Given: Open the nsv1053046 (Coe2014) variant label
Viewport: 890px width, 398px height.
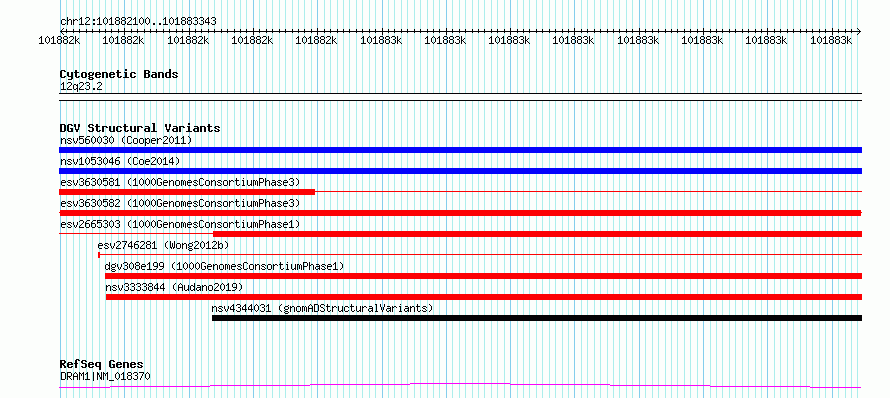Looking at the screenshot, I should (x=120, y=161).
